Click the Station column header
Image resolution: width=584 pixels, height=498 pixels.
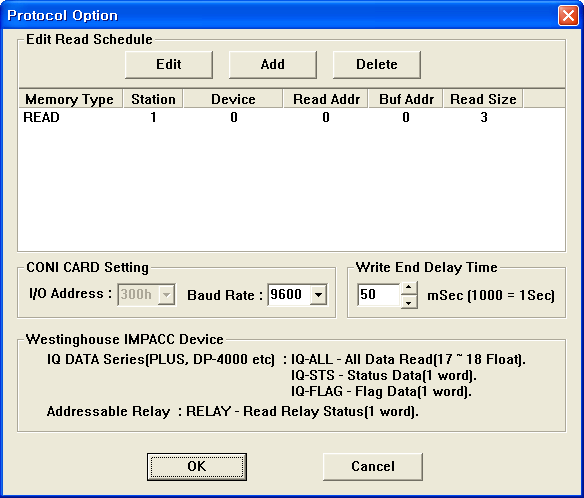(x=153, y=99)
